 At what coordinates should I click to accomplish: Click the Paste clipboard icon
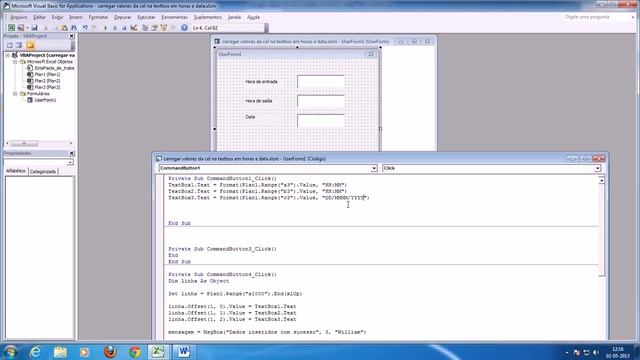tap(64, 28)
